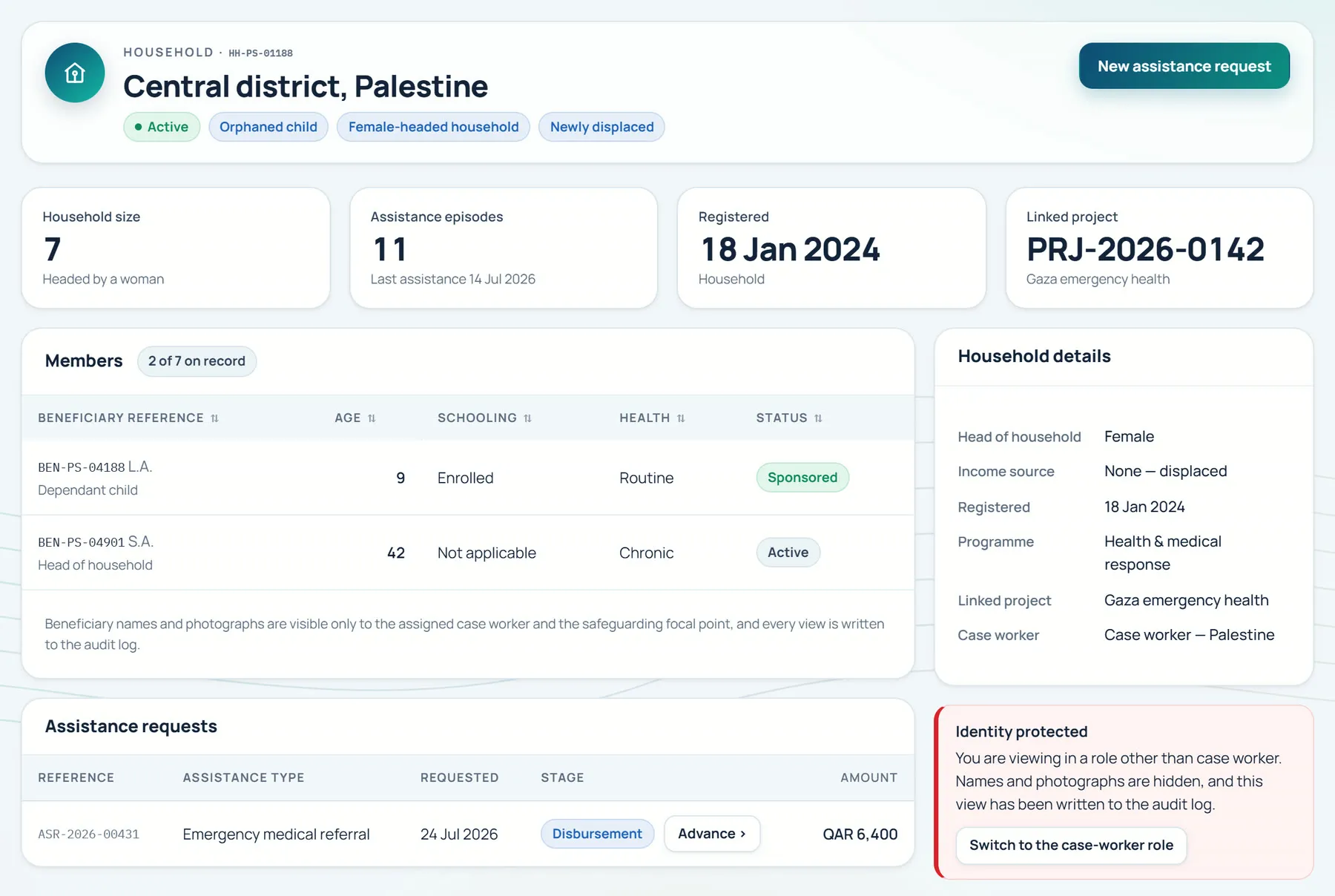This screenshot has width=1335, height=896.
Task: Select the Newly displaced tag
Action: [x=601, y=127]
